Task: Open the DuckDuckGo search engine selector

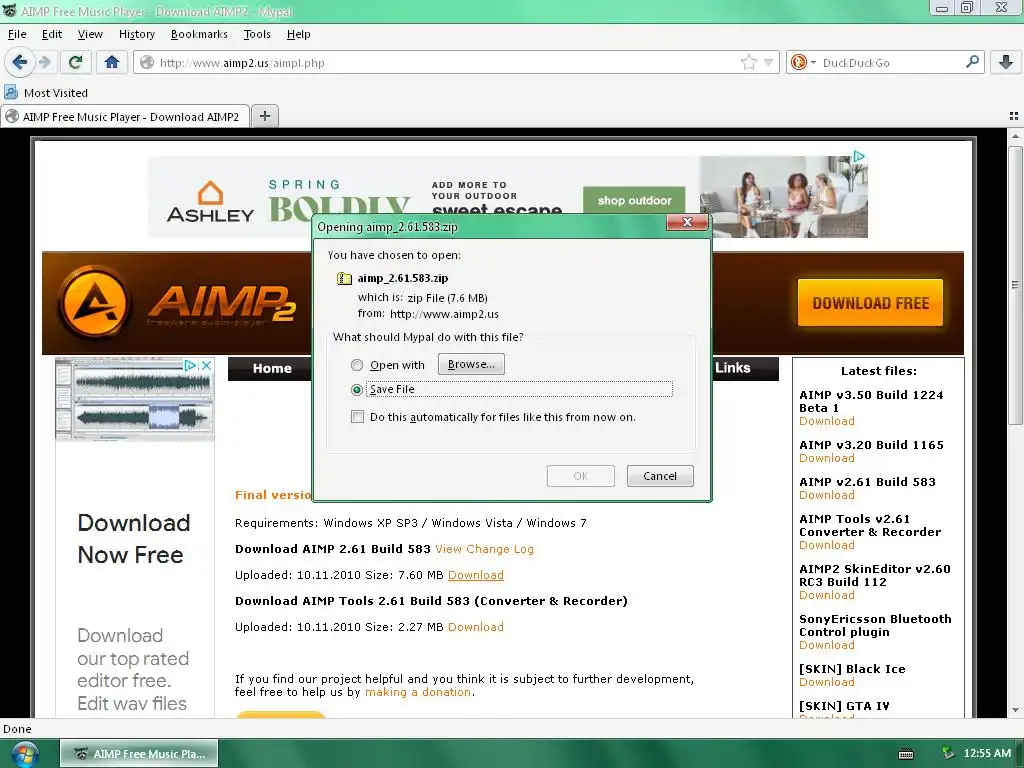Action: tap(803, 63)
